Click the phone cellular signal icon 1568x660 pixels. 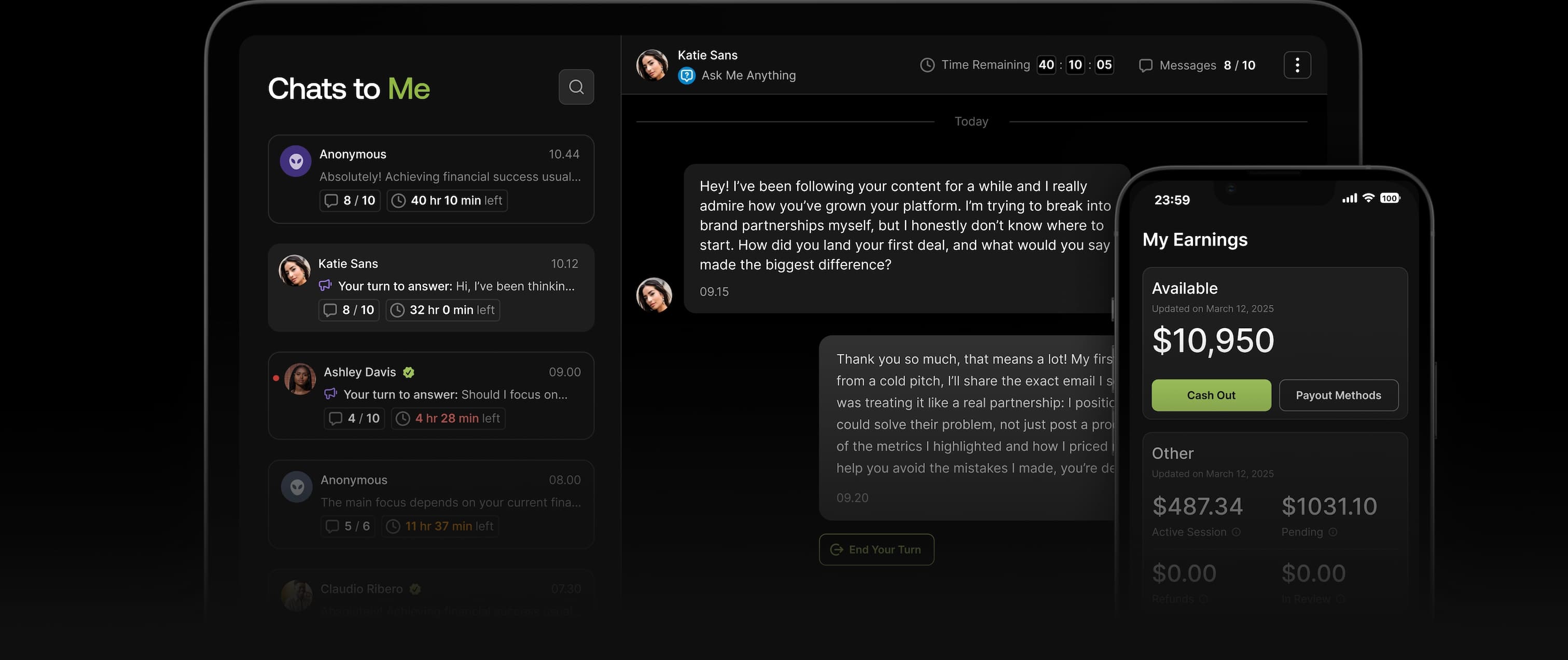[x=1350, y=198]
